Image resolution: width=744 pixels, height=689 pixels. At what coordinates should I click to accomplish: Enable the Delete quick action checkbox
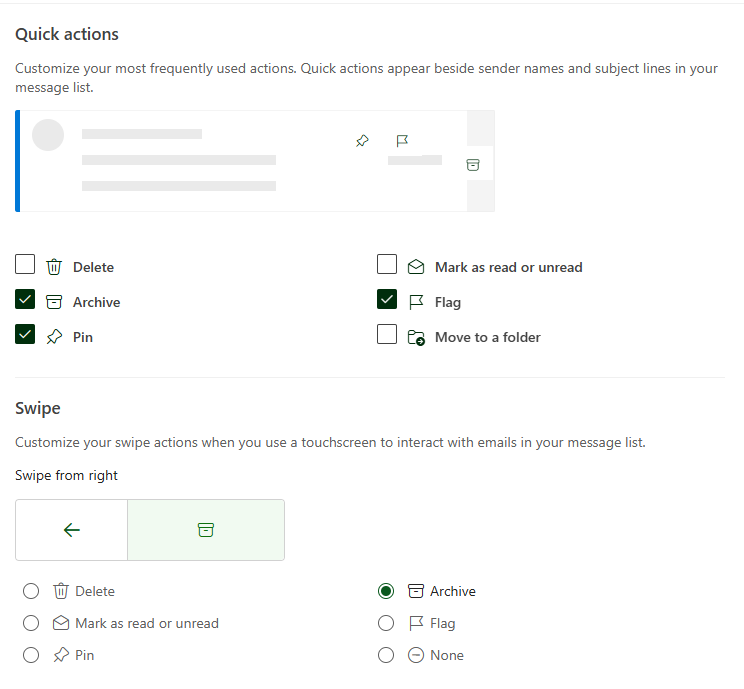tap(25, 265)
